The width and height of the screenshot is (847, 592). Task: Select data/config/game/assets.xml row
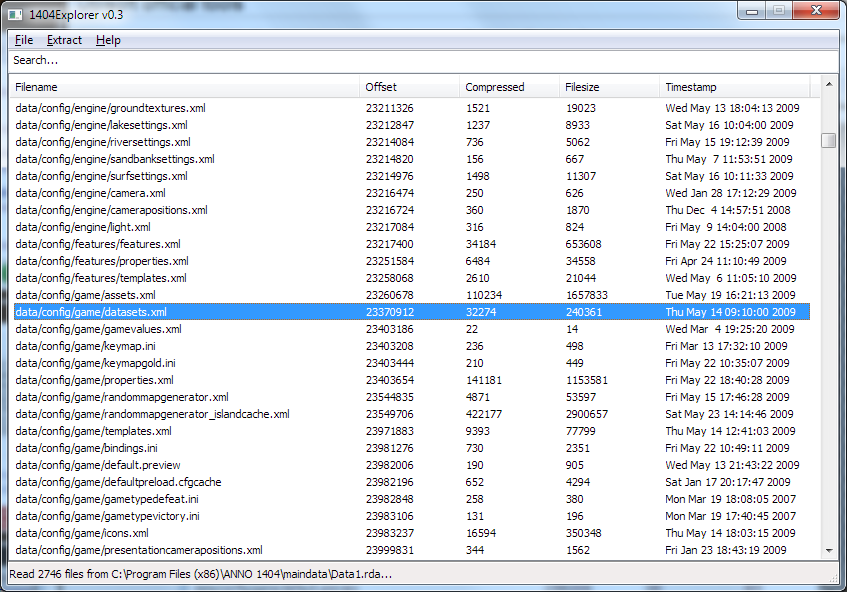412,295
